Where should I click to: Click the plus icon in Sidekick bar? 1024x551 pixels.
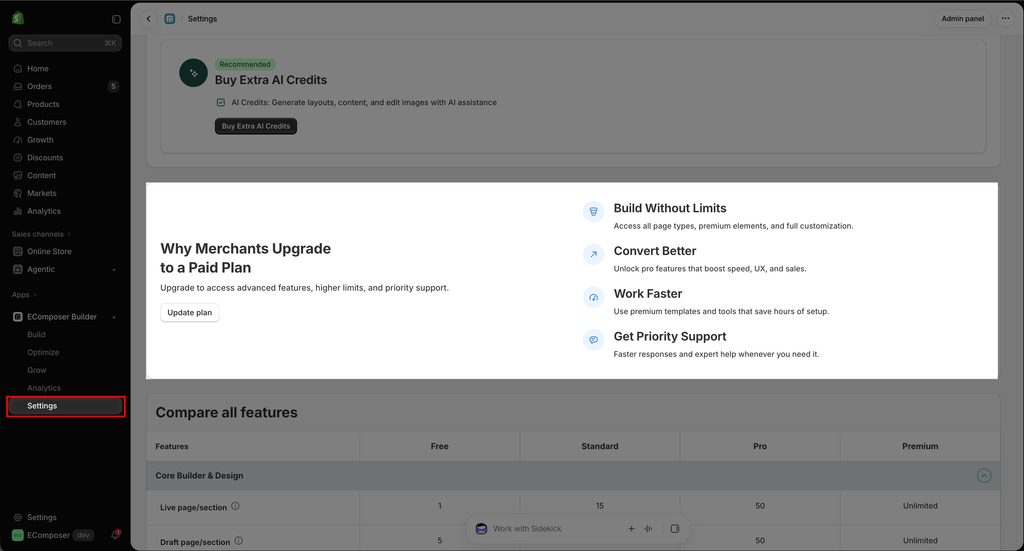(632, 529)
